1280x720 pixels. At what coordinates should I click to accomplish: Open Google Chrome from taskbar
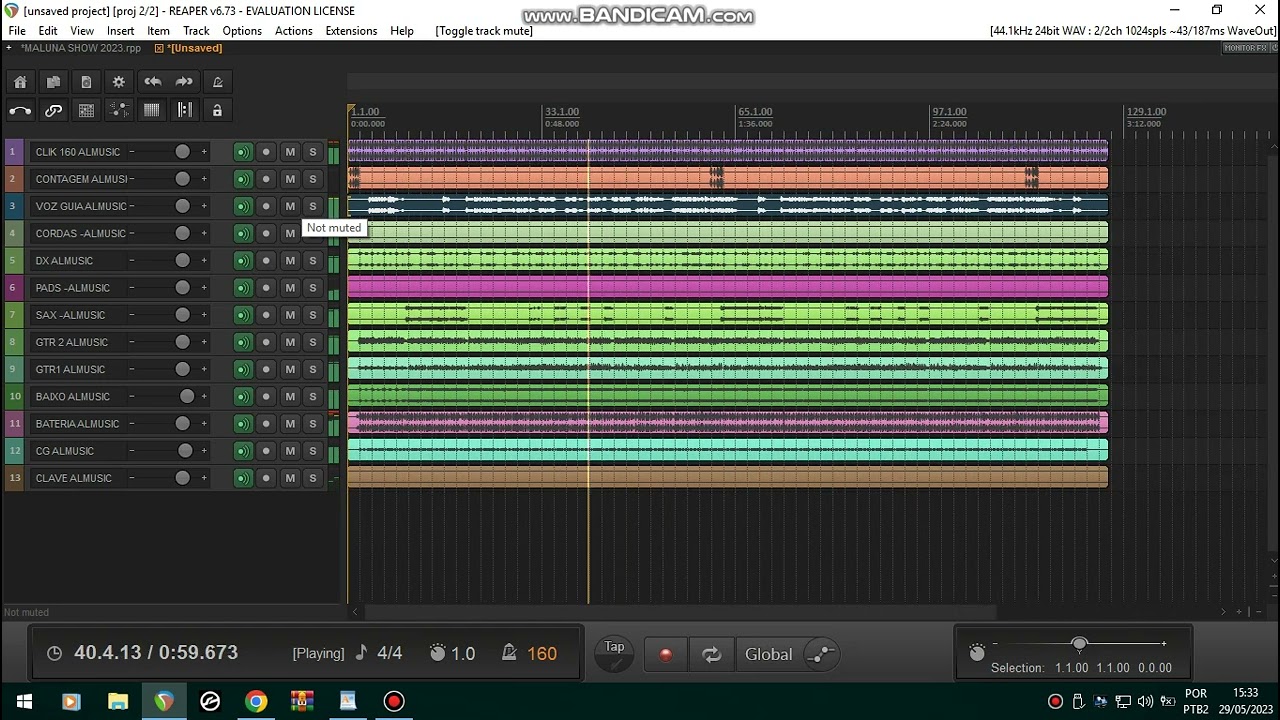point(256,701)
